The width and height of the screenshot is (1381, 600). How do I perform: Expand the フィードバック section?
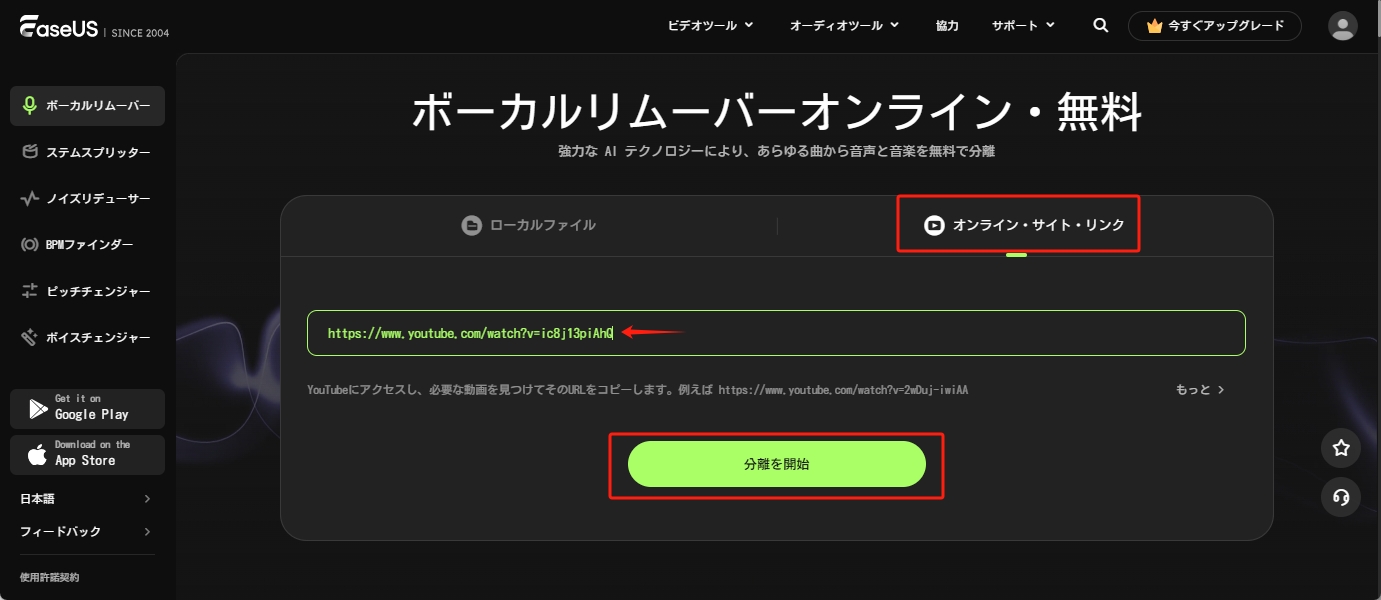pos(87,531)
